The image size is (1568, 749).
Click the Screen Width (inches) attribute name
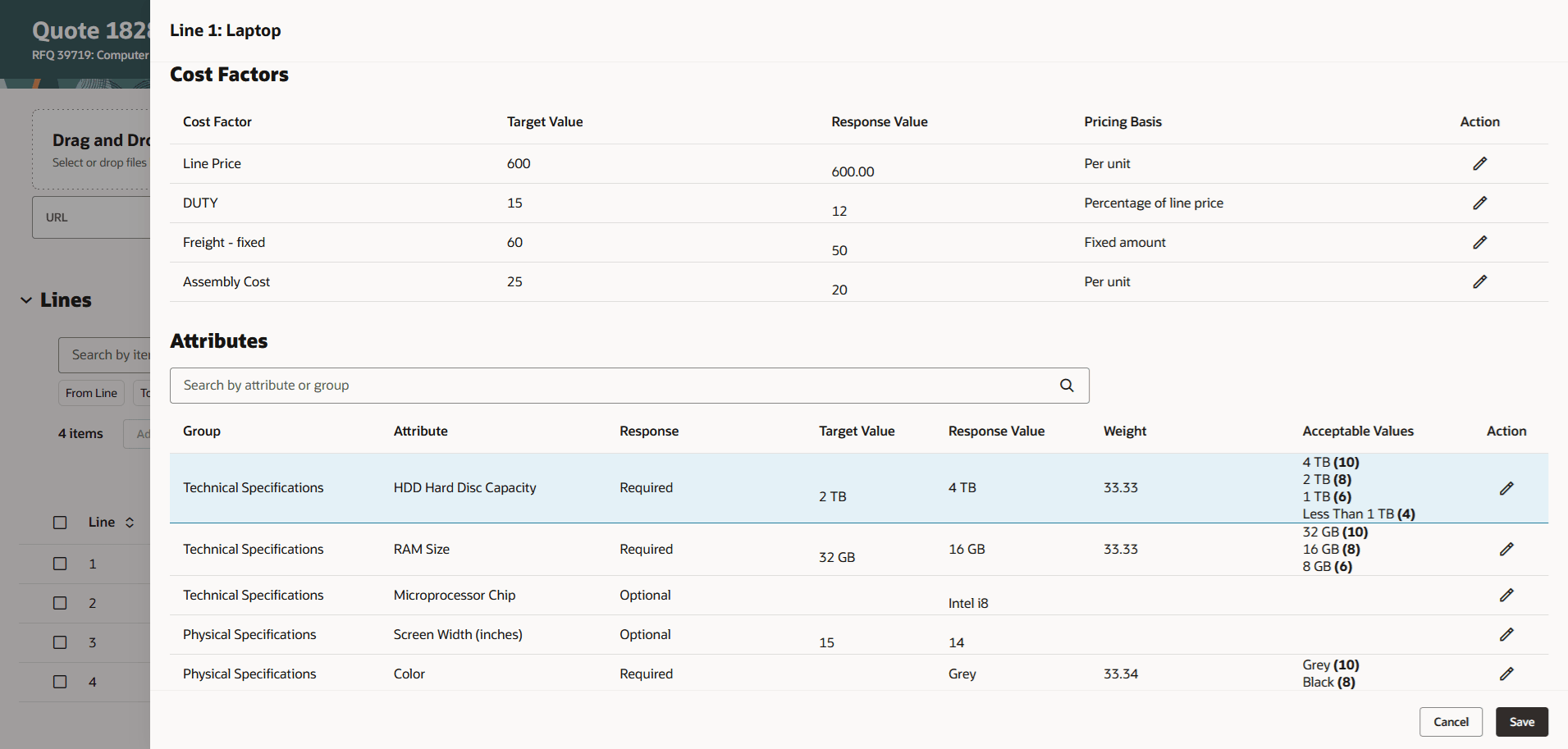(458, 634)
